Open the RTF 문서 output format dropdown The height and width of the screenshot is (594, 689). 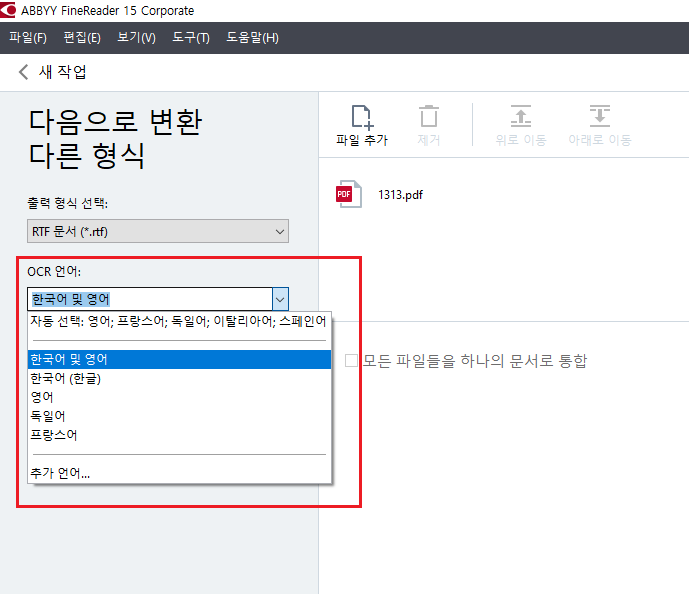pyautogui.click(x=158, y=231)
